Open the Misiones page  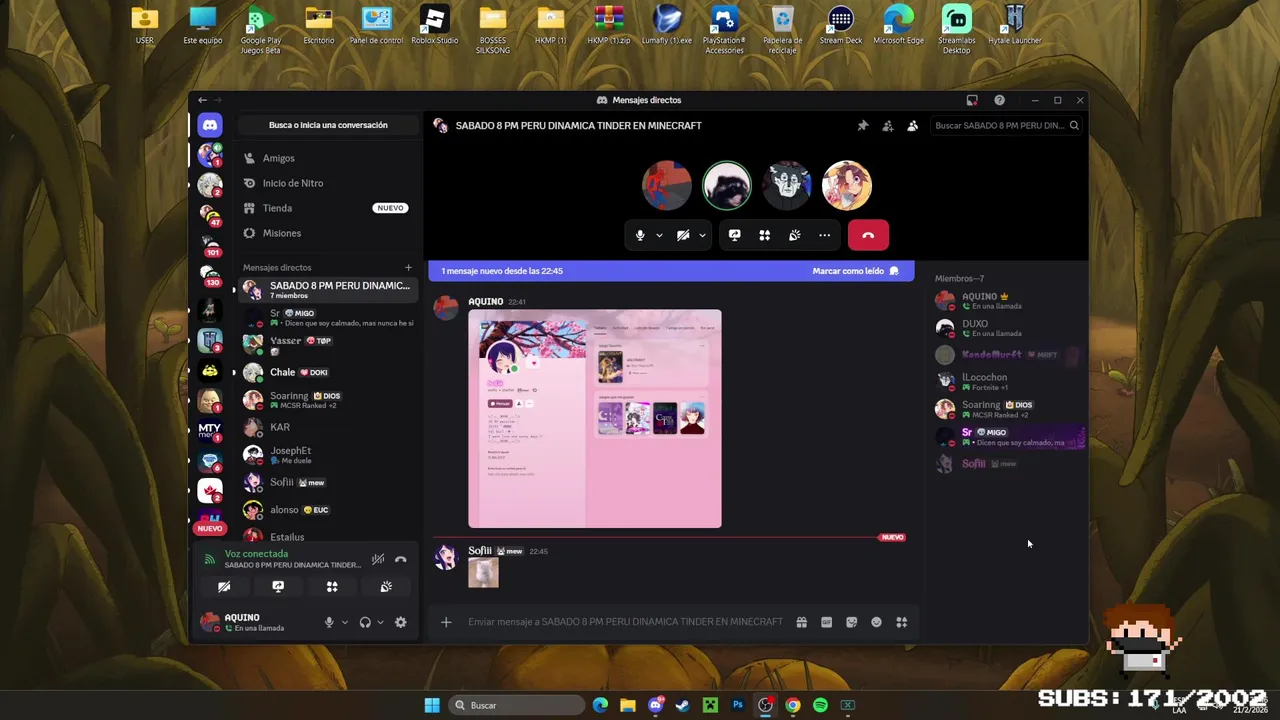[327, 233]
